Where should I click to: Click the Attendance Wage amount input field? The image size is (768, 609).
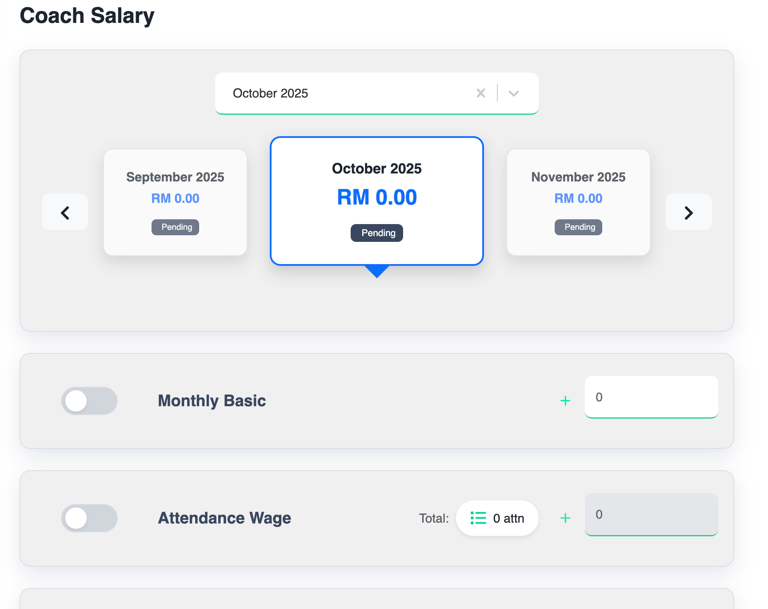[651, 515]
